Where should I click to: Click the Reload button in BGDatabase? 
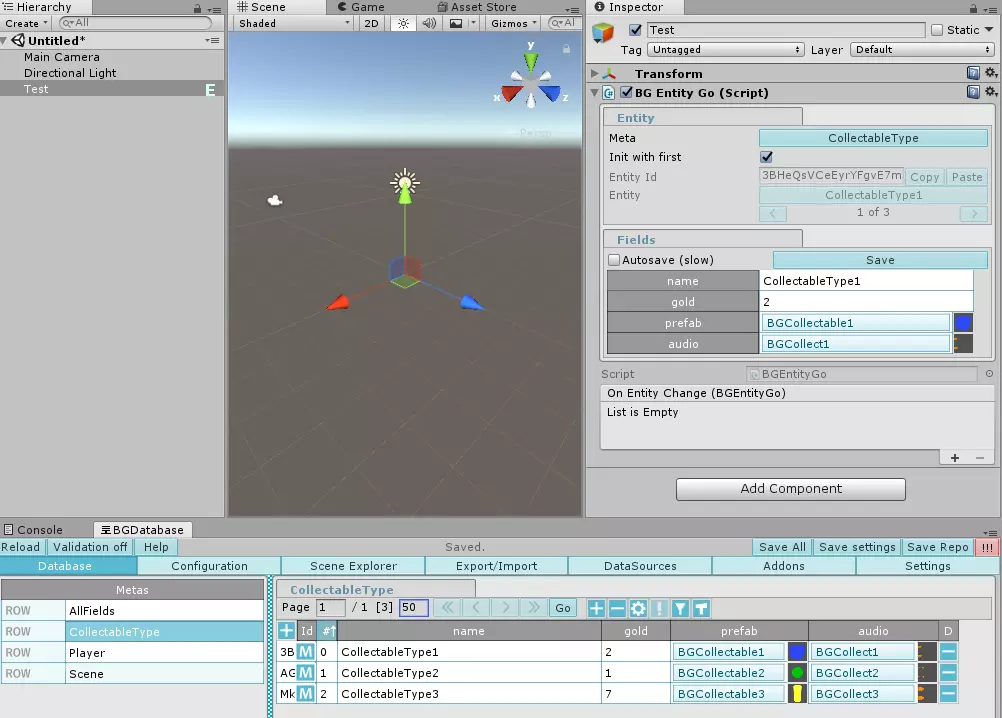pos(22,547)
